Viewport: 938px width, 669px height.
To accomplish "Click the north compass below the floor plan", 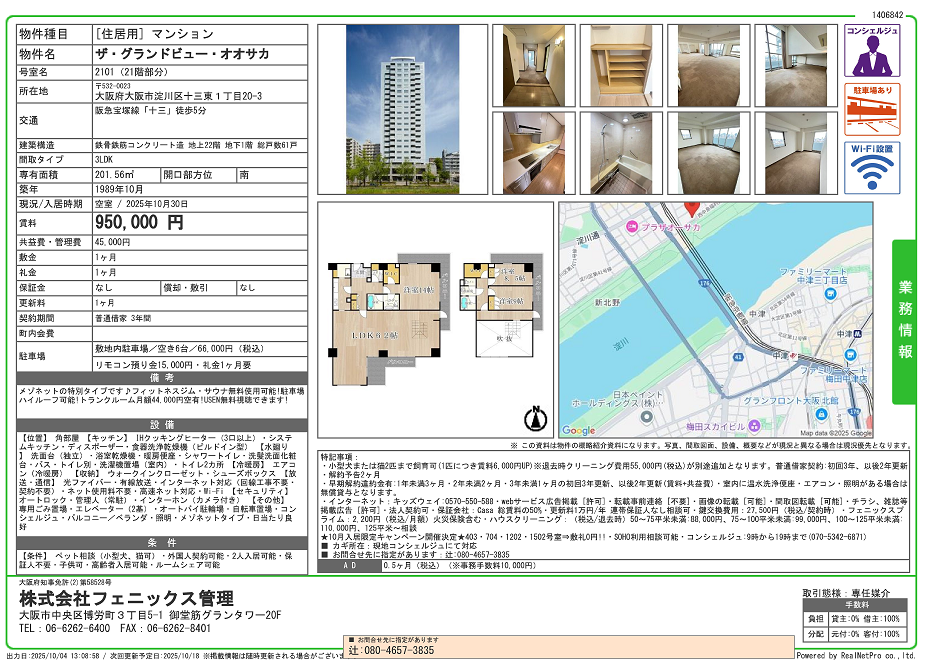I will click(x=537, y=418).
